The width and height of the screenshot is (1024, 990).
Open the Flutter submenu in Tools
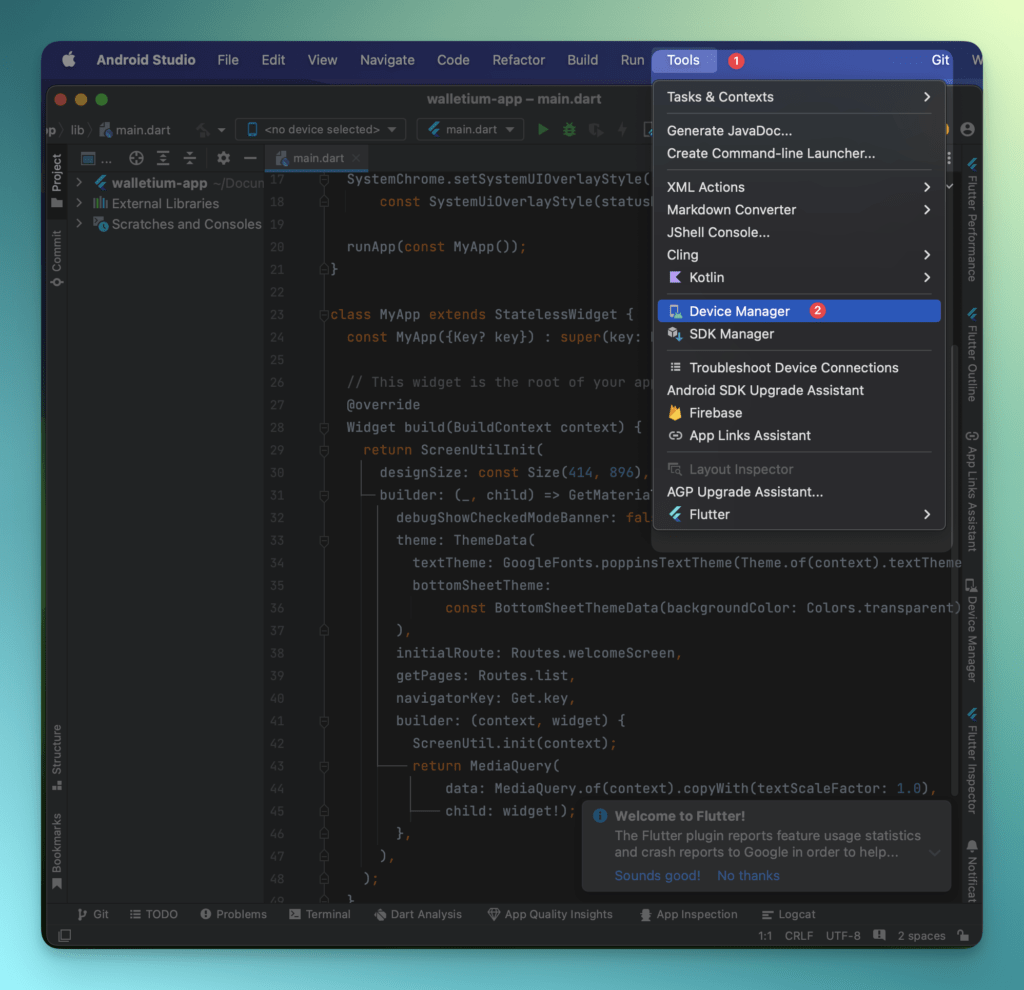click(799, 515)
